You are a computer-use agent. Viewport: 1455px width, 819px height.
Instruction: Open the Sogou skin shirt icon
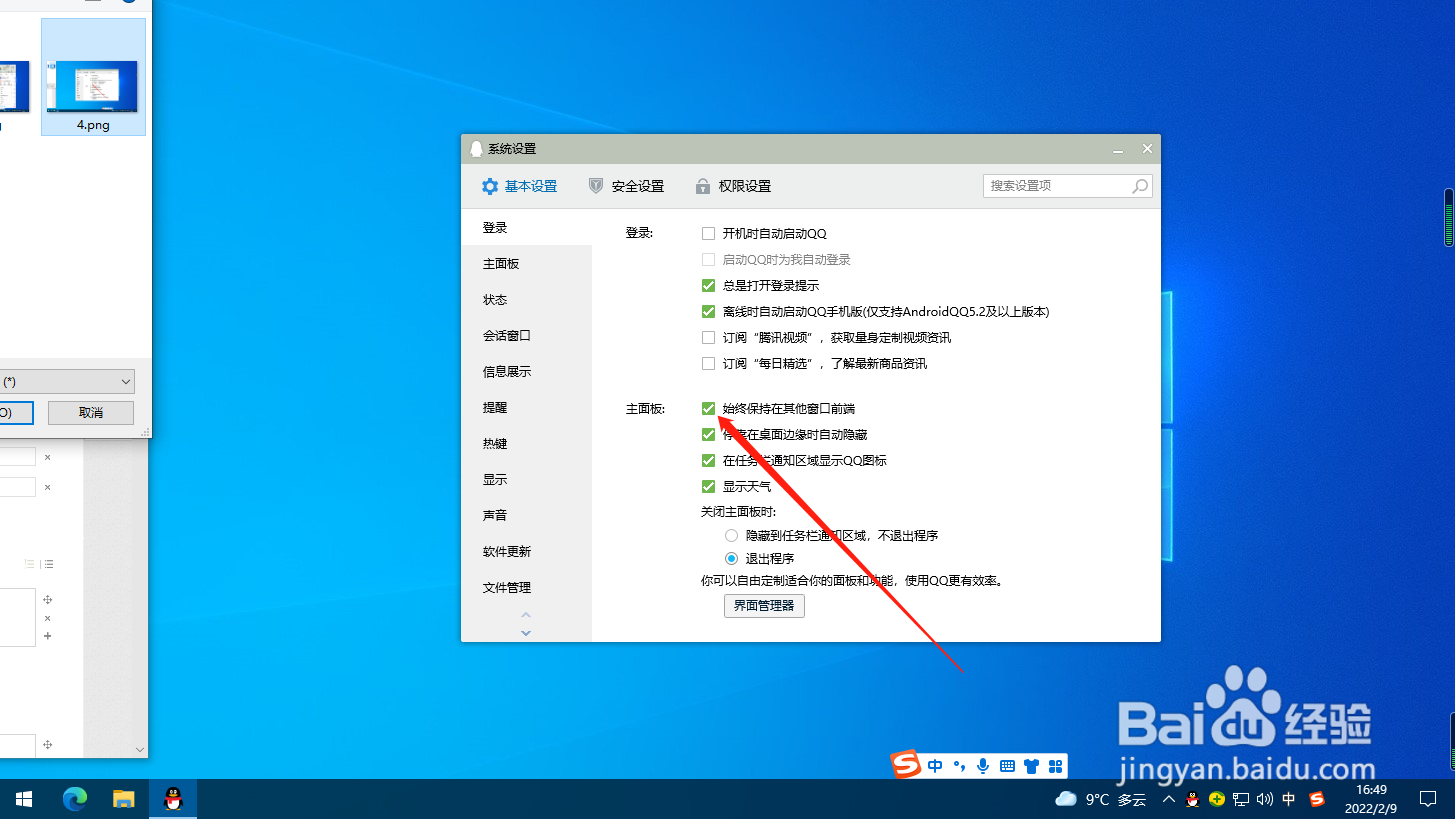tap(1031, 766)
